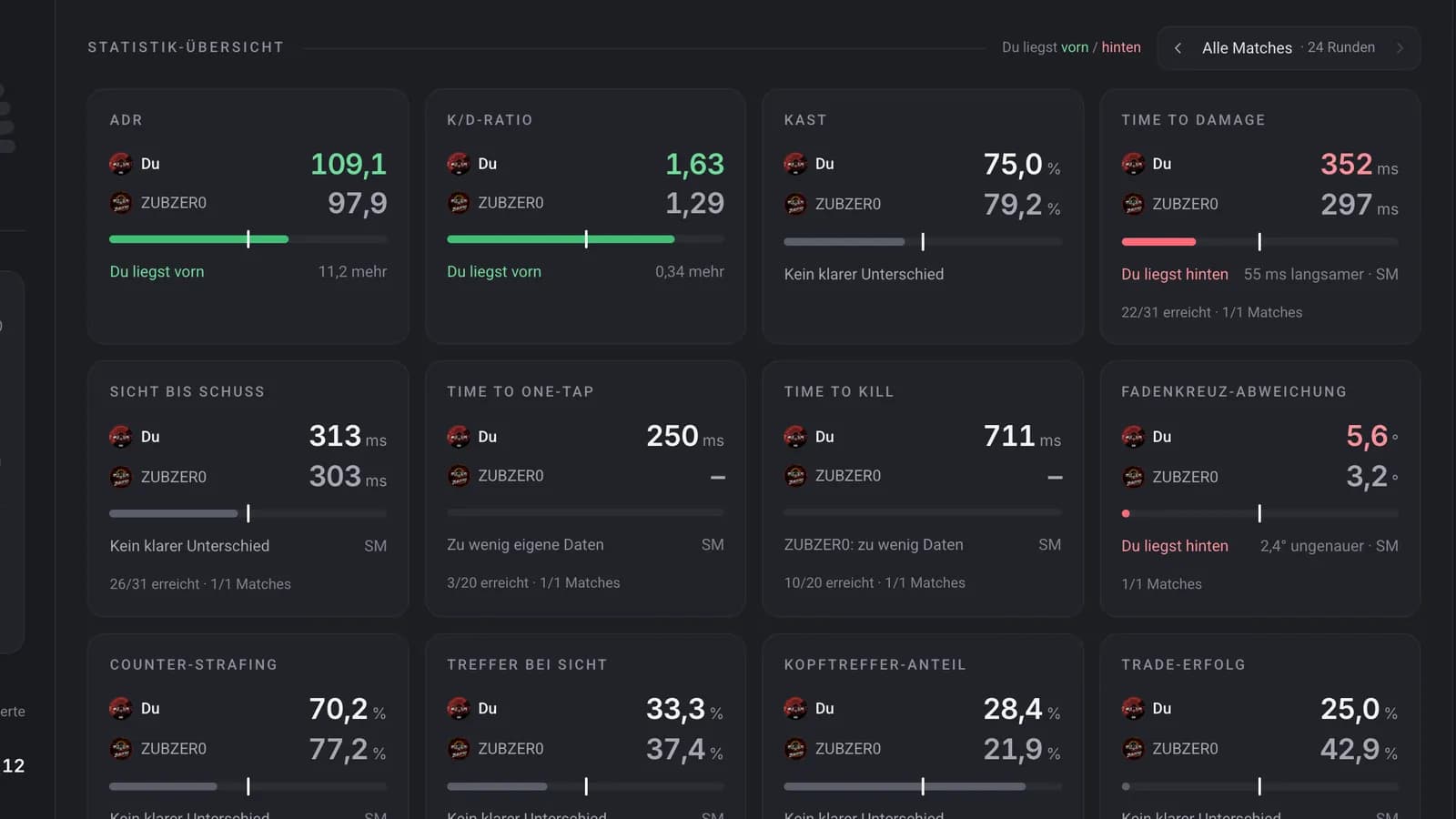Click ZUBZER0 avatar in the K/D-Ratio card
The height and width of the screenshot is (819, 1456).
[459, 203]
